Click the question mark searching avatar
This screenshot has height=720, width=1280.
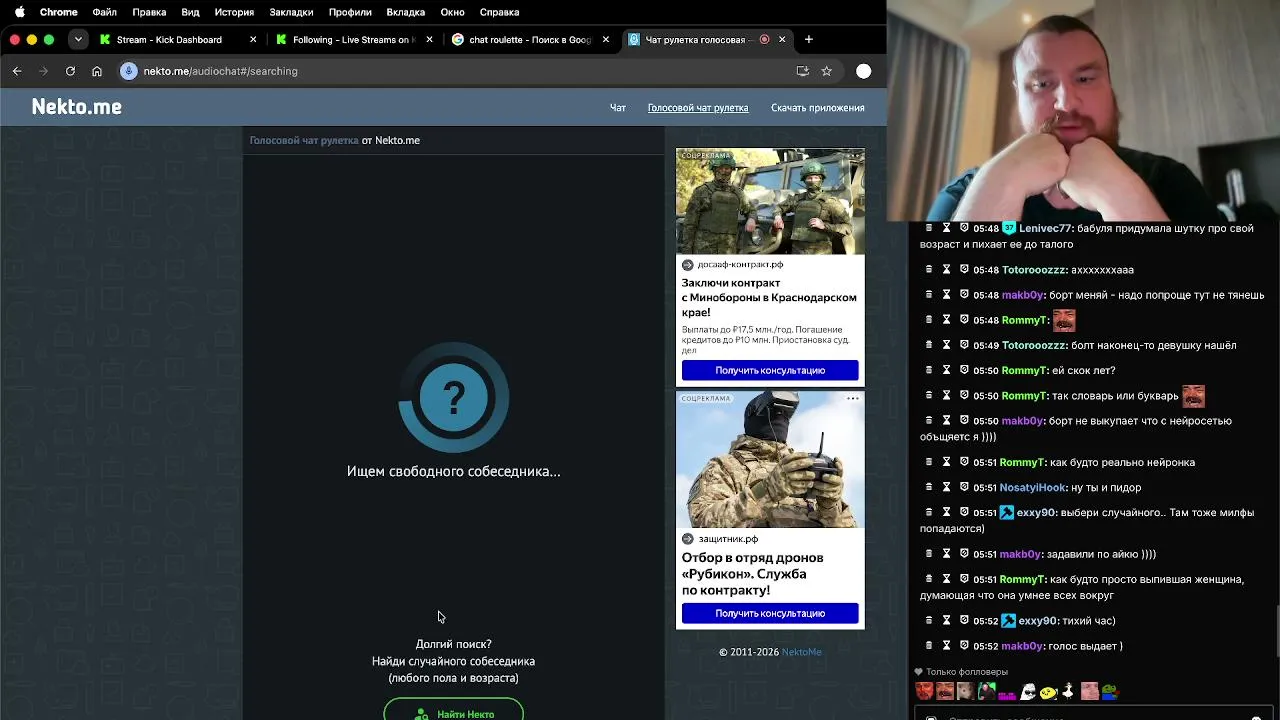coord(454,398)
